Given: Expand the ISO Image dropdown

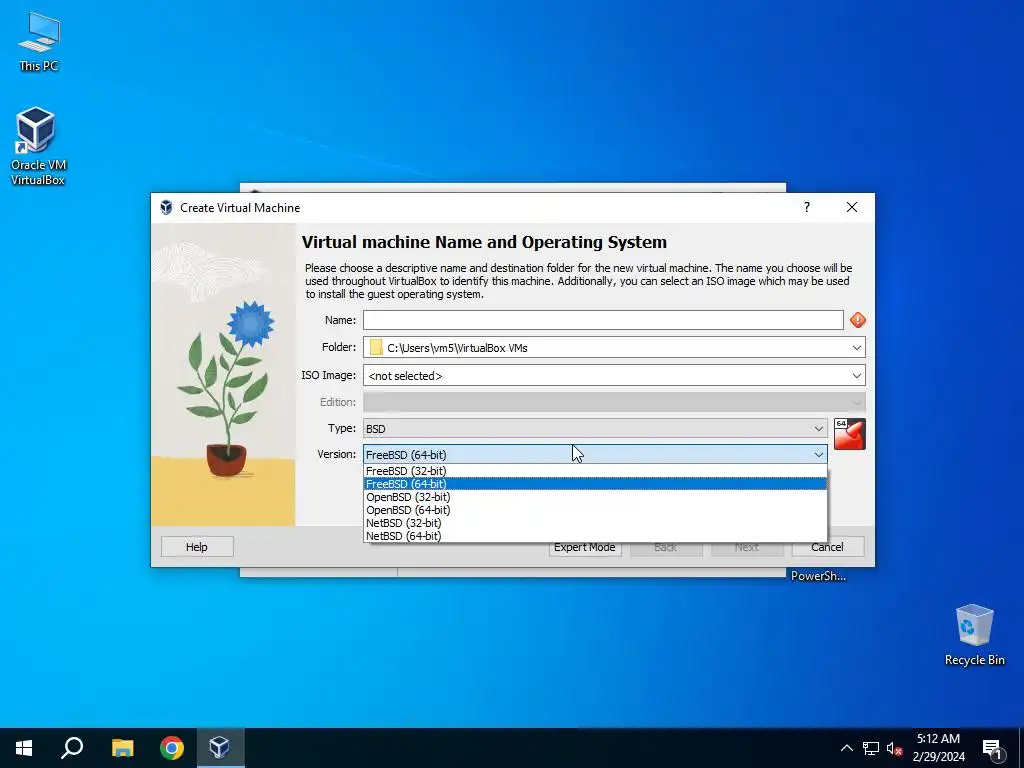Looking at the screenshot, I should point(857,376).
